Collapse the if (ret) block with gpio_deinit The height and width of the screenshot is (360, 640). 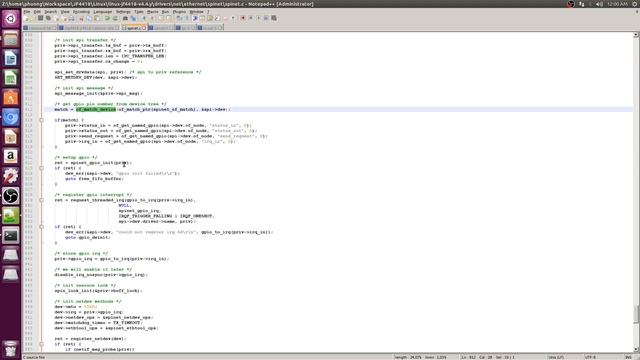(x=41, y=227)
